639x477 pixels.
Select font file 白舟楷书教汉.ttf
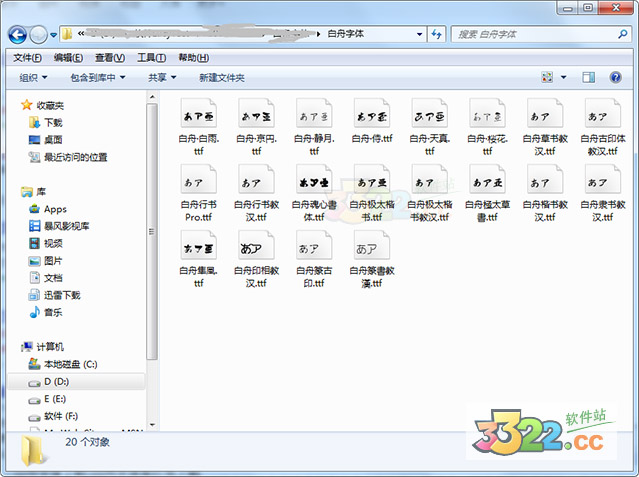click(545, 193)
